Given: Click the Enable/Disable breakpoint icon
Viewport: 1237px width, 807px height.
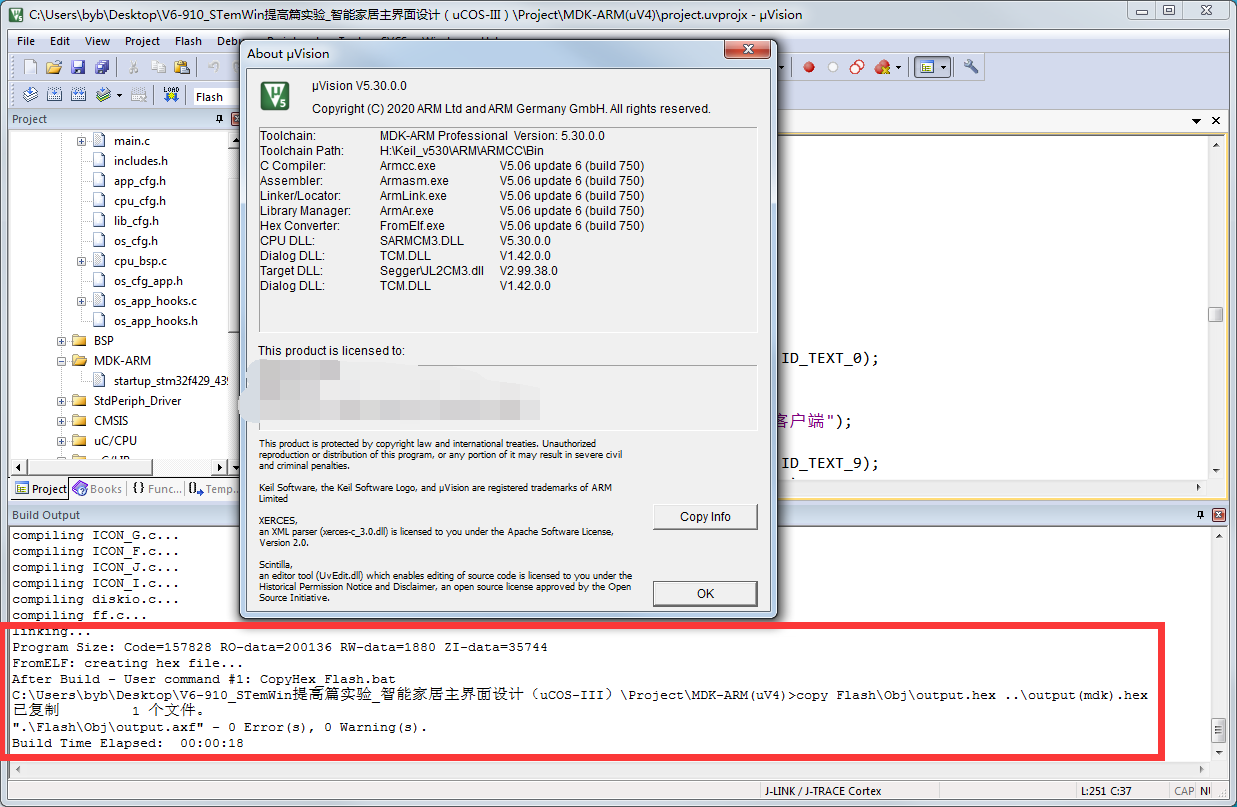Looking at the screenshot, I should (833, 67).
